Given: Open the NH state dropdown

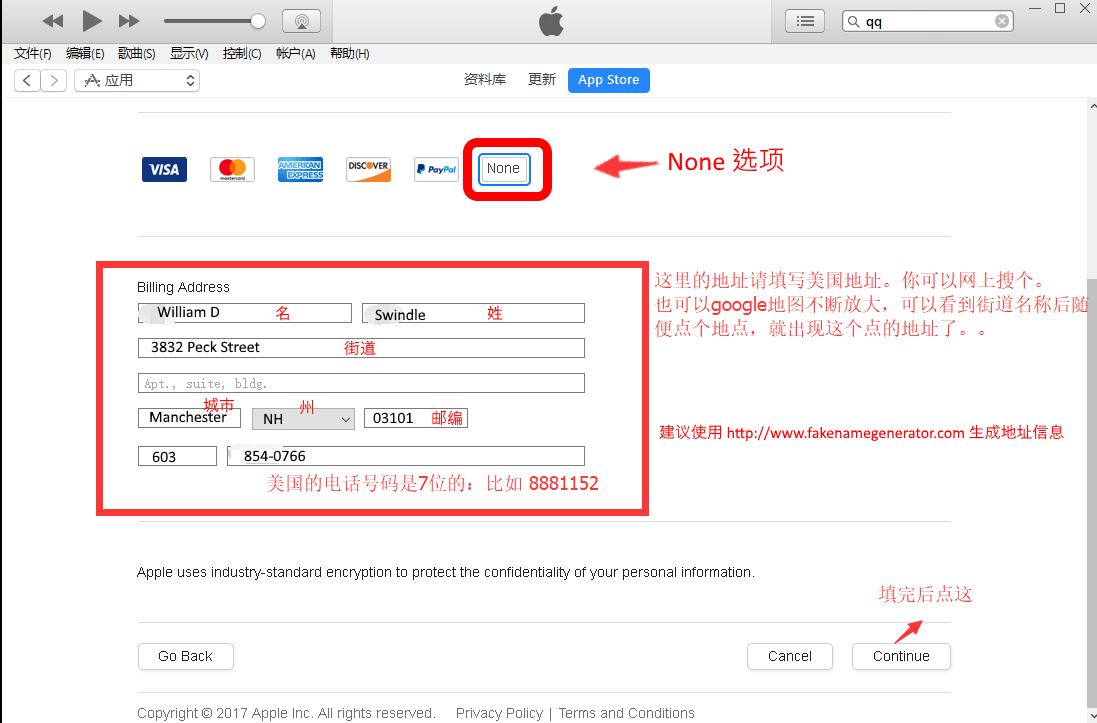Looking at the screenshot, I should click(x=304, y=419).
